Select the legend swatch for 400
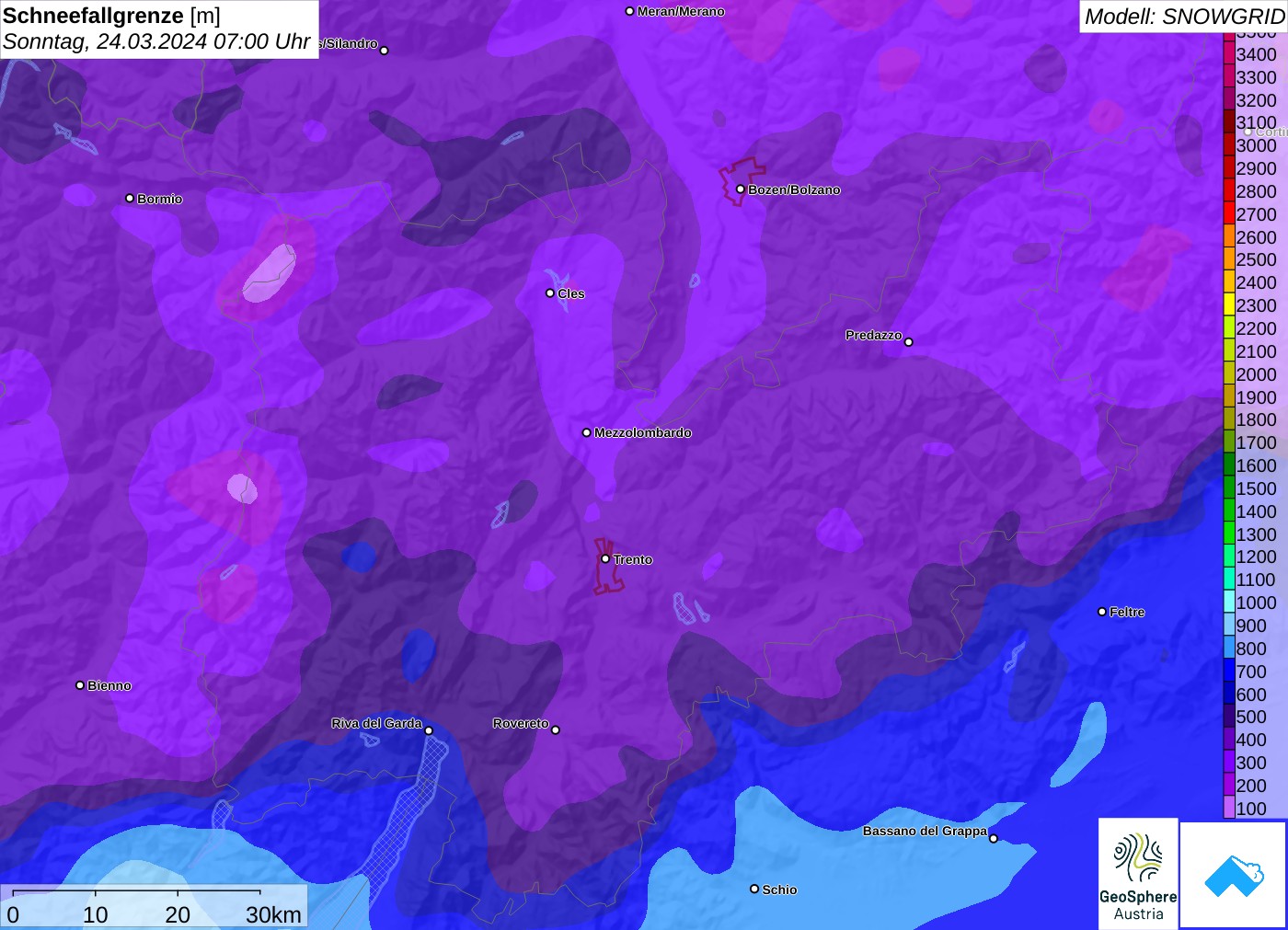This screenshot has height=930, width=1288. 1229,740
